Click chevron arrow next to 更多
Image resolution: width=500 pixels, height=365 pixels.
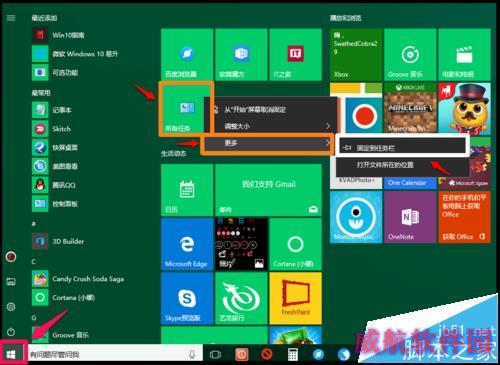coord(328,143)
